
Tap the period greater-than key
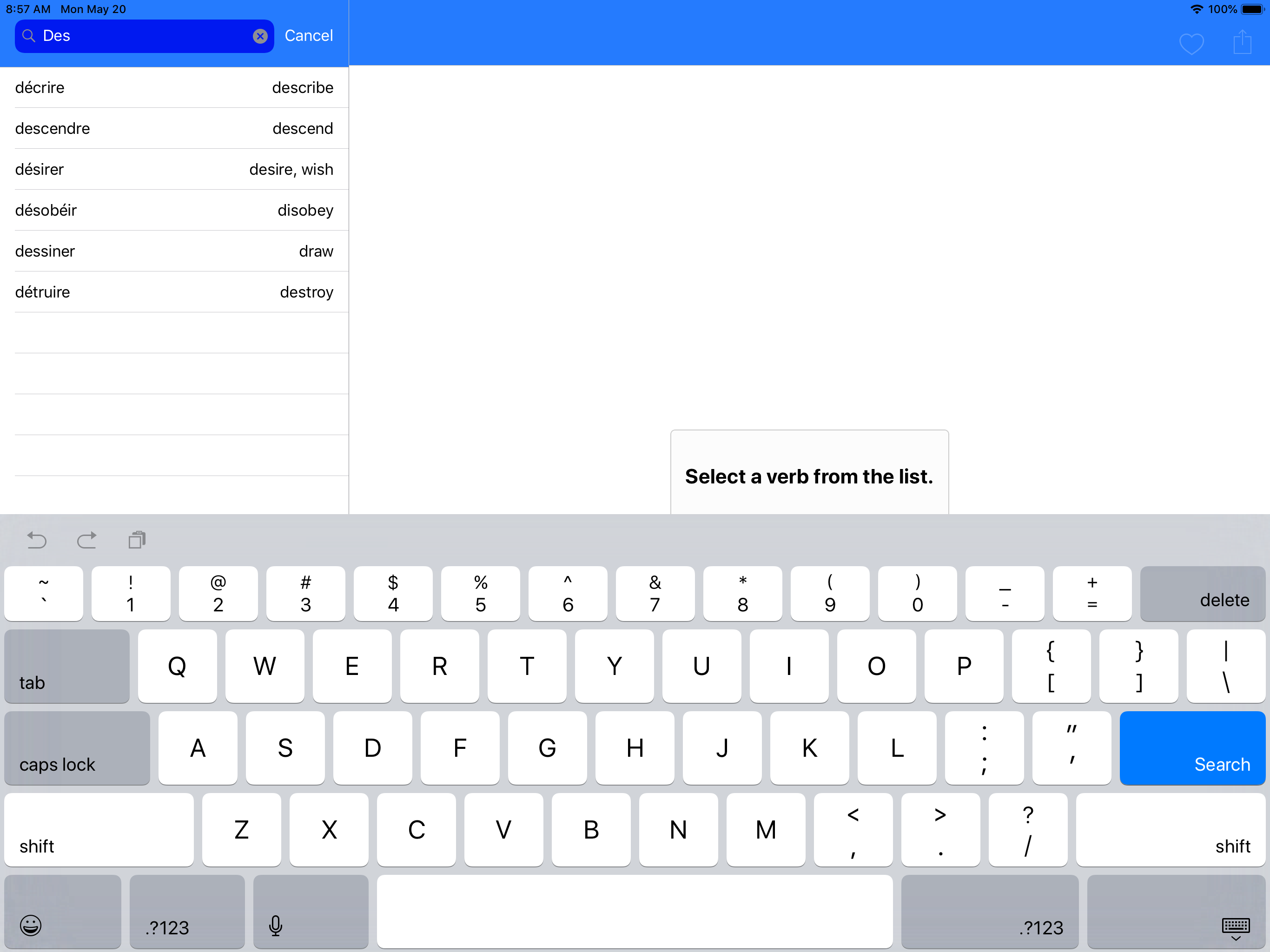pyautogui.click(x=940, y=830)
